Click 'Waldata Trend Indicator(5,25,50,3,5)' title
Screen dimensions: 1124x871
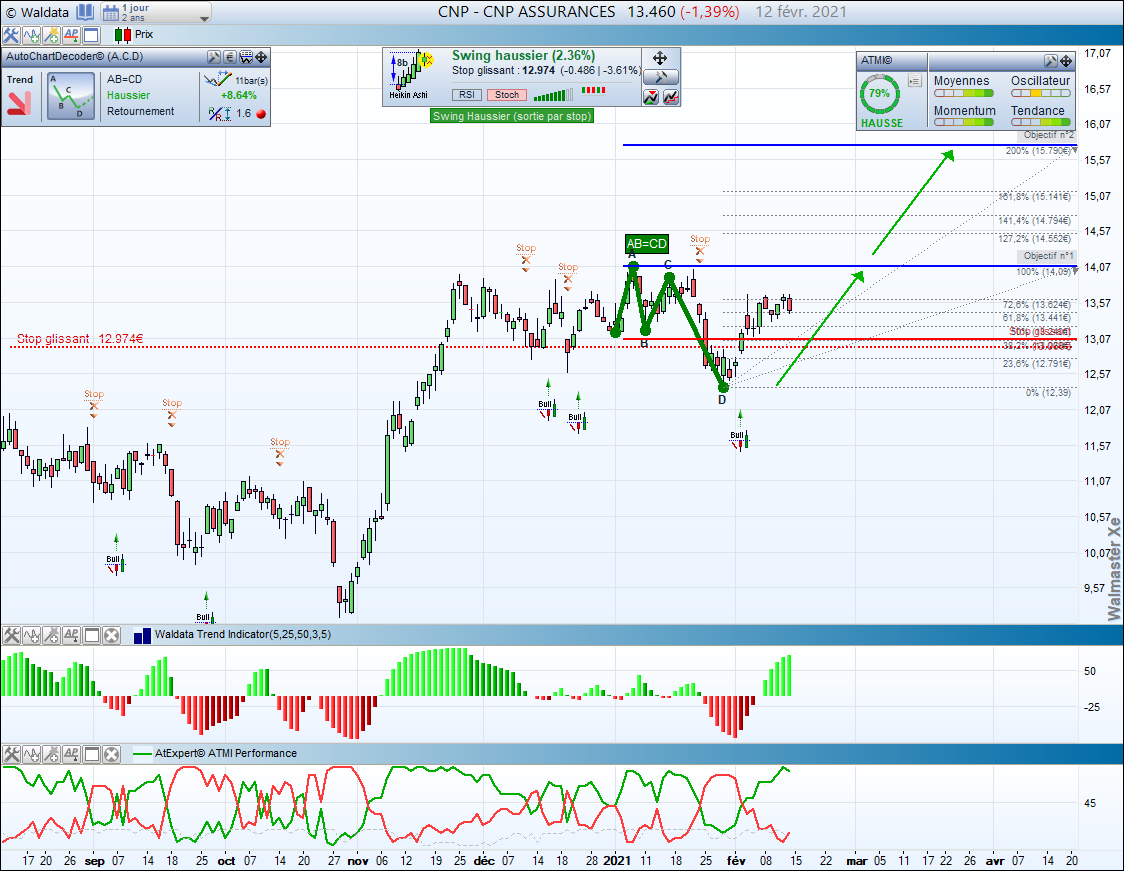coord(243,634)
